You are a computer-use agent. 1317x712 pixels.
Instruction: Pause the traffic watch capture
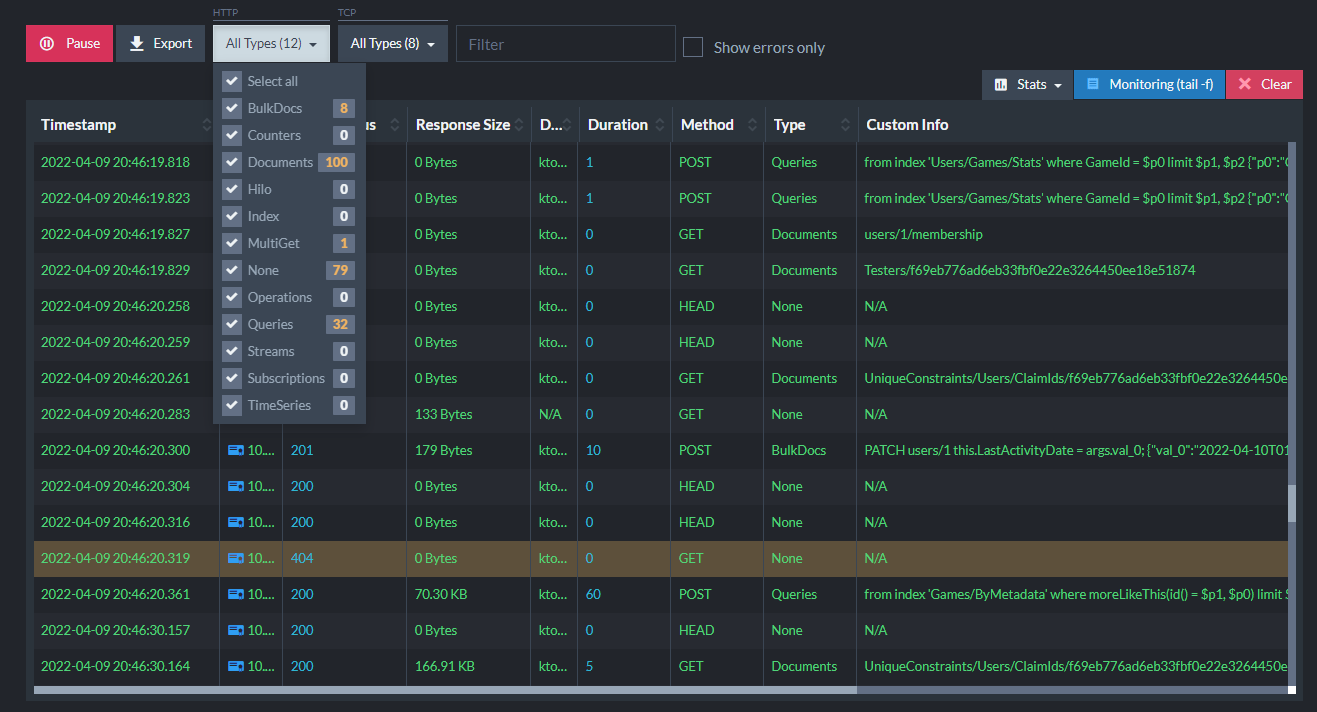69,44
